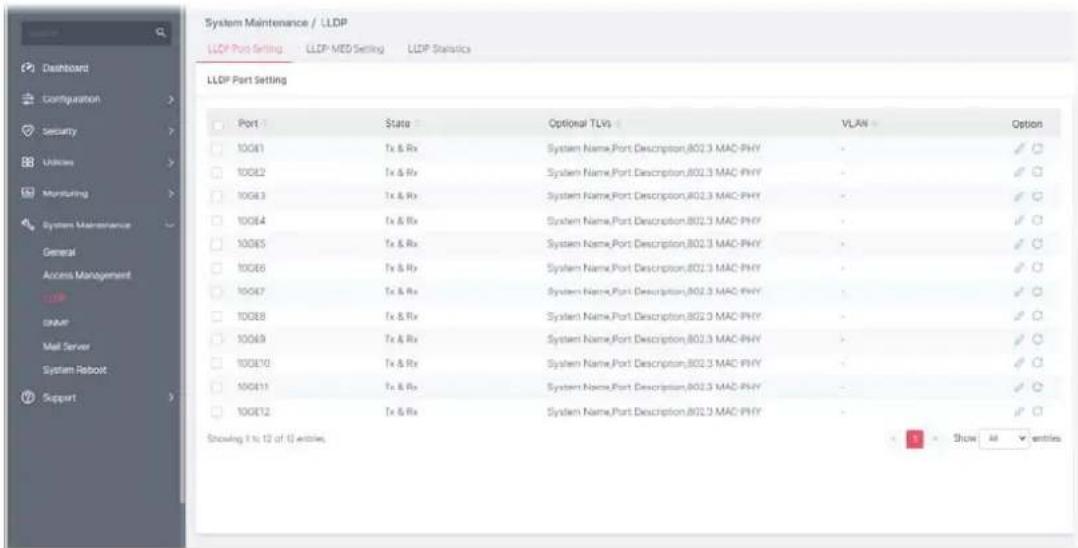Click the next page arrow
Viewport: 1078px width, 548px height.
934,438
